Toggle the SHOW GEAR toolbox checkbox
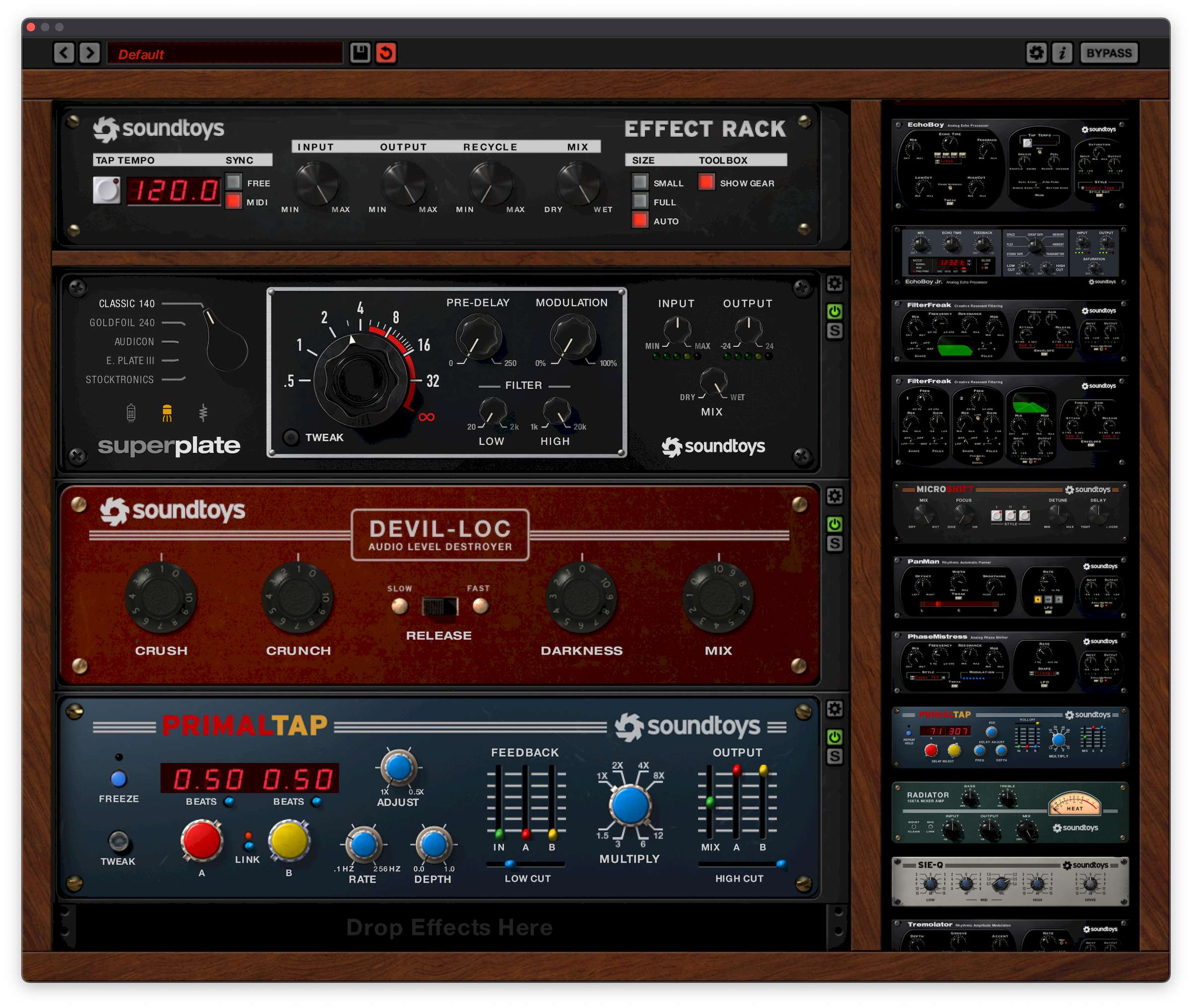 pos(707,182)
